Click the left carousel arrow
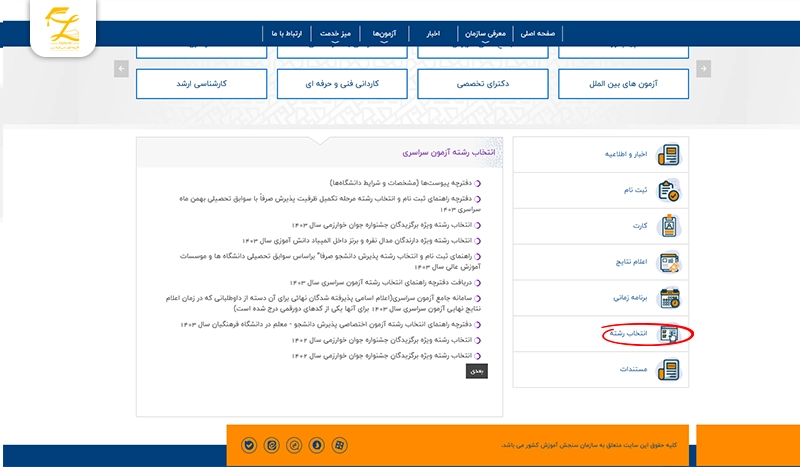Viewport: 800px width, 467px height. [x=121, y=68]
